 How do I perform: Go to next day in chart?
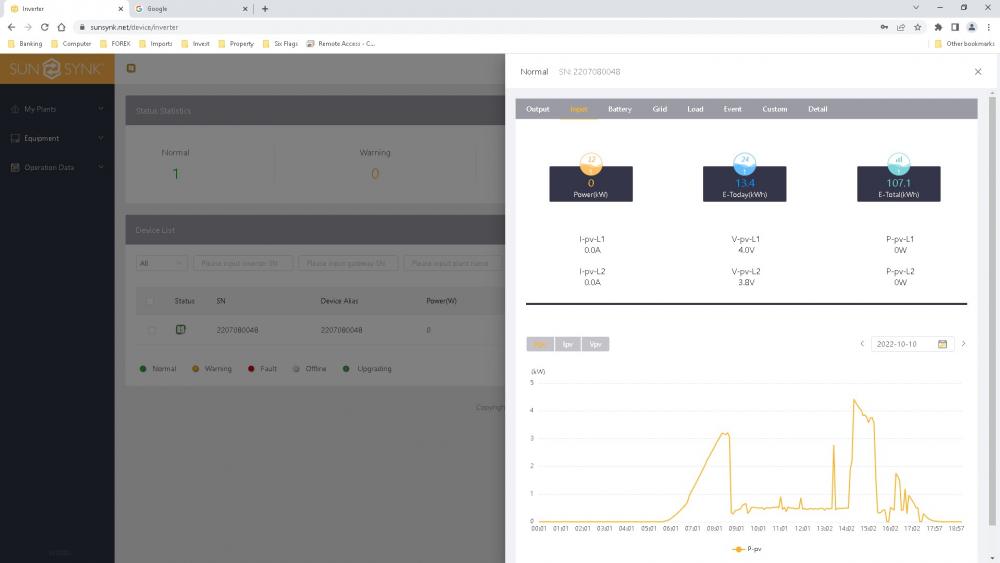964,344
